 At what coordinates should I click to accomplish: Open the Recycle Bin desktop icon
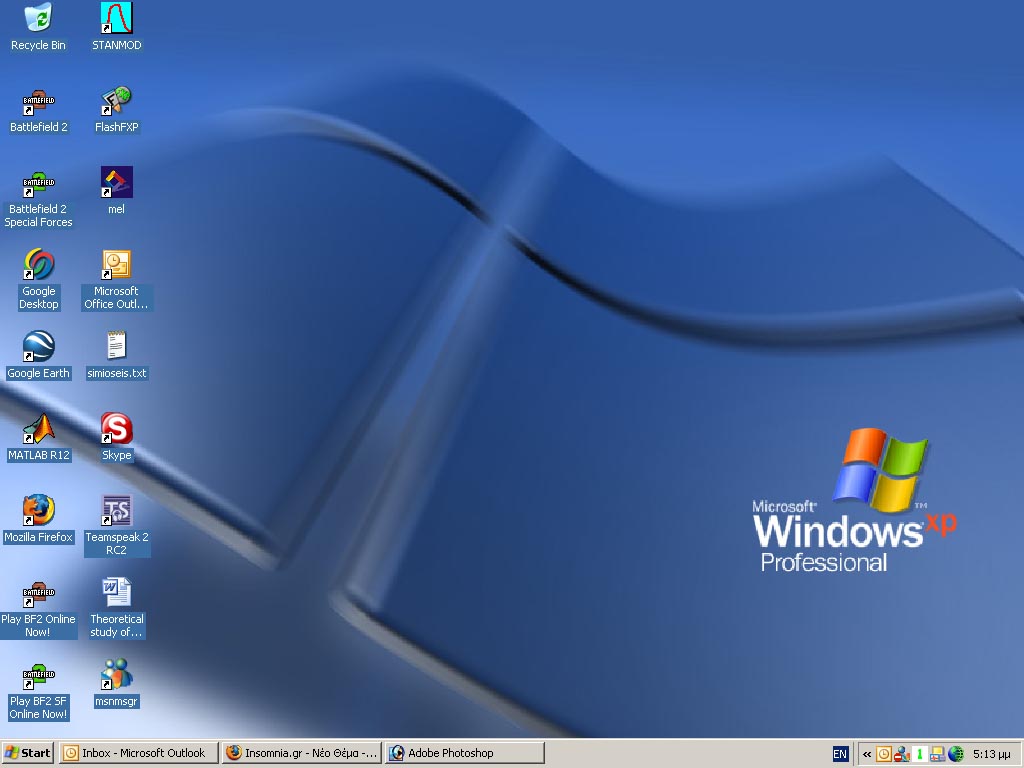[x=38, y=18]
